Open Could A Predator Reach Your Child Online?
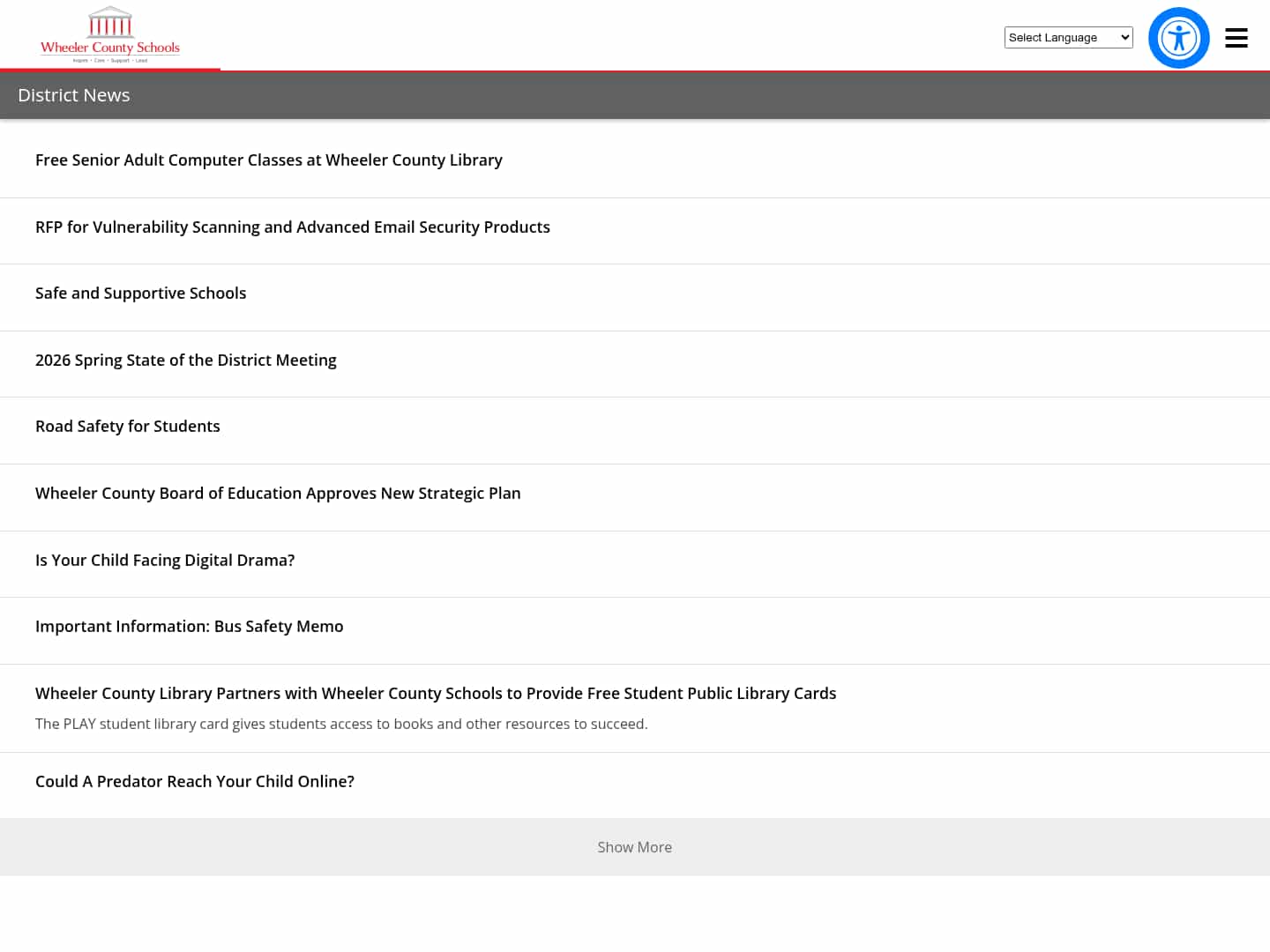Image resolution: width=1270 pixels, height=952 pixels. coord(195,782)
